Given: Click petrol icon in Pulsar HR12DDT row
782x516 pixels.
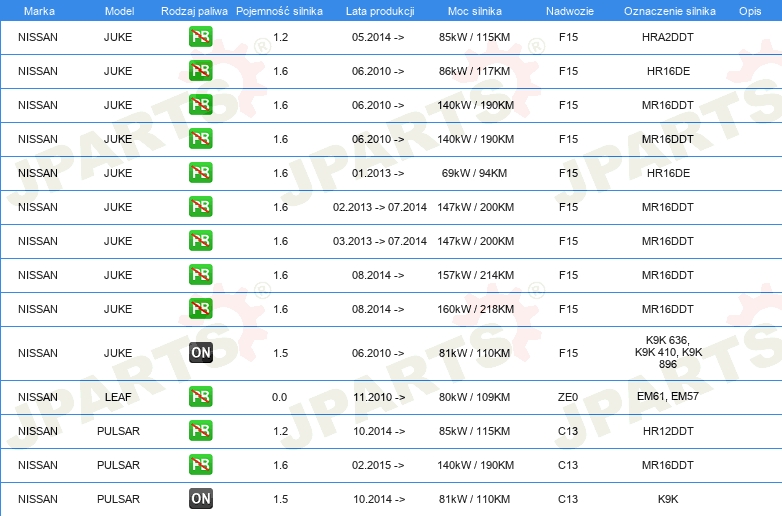Looking at the screenshot, I should point(200,431).
